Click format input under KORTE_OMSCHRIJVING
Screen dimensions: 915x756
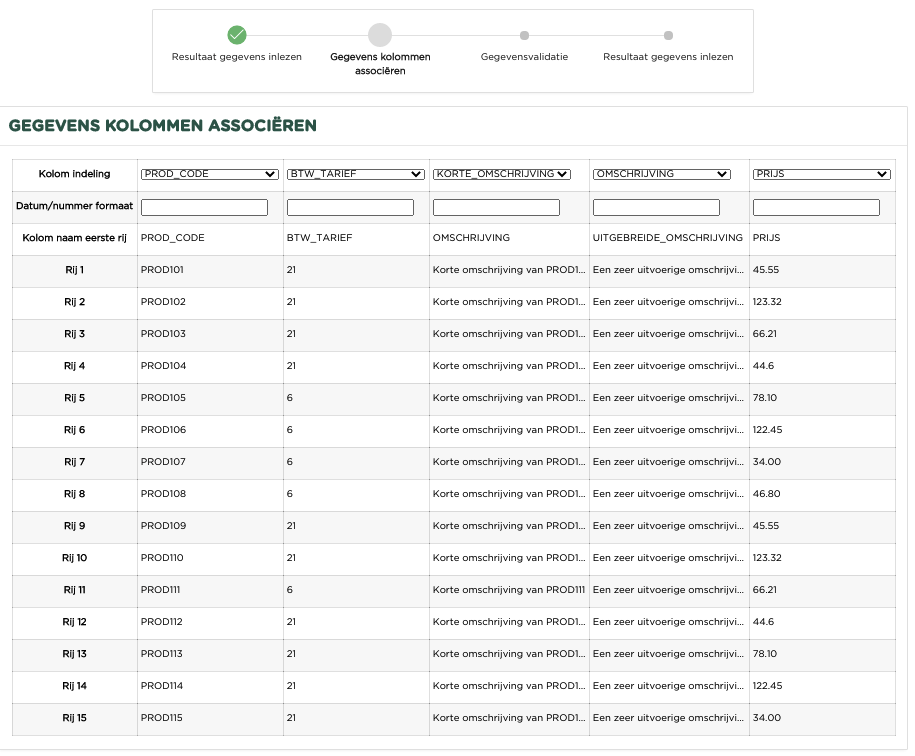(496, 208)
